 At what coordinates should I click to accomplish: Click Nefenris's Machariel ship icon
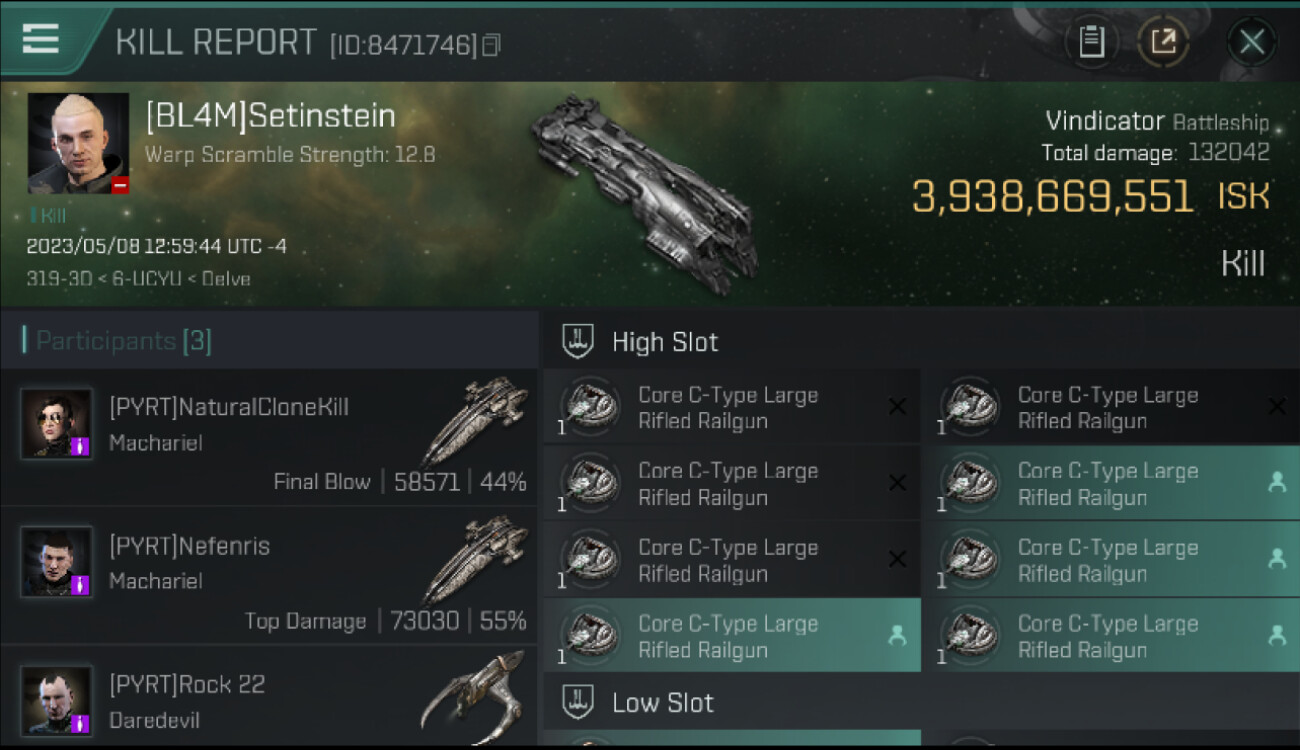(x=474, y=560)
